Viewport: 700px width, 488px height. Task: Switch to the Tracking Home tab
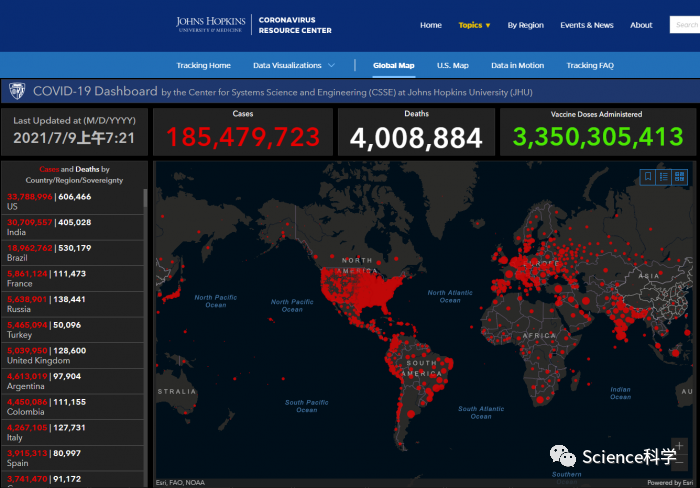tap(204, 65)
